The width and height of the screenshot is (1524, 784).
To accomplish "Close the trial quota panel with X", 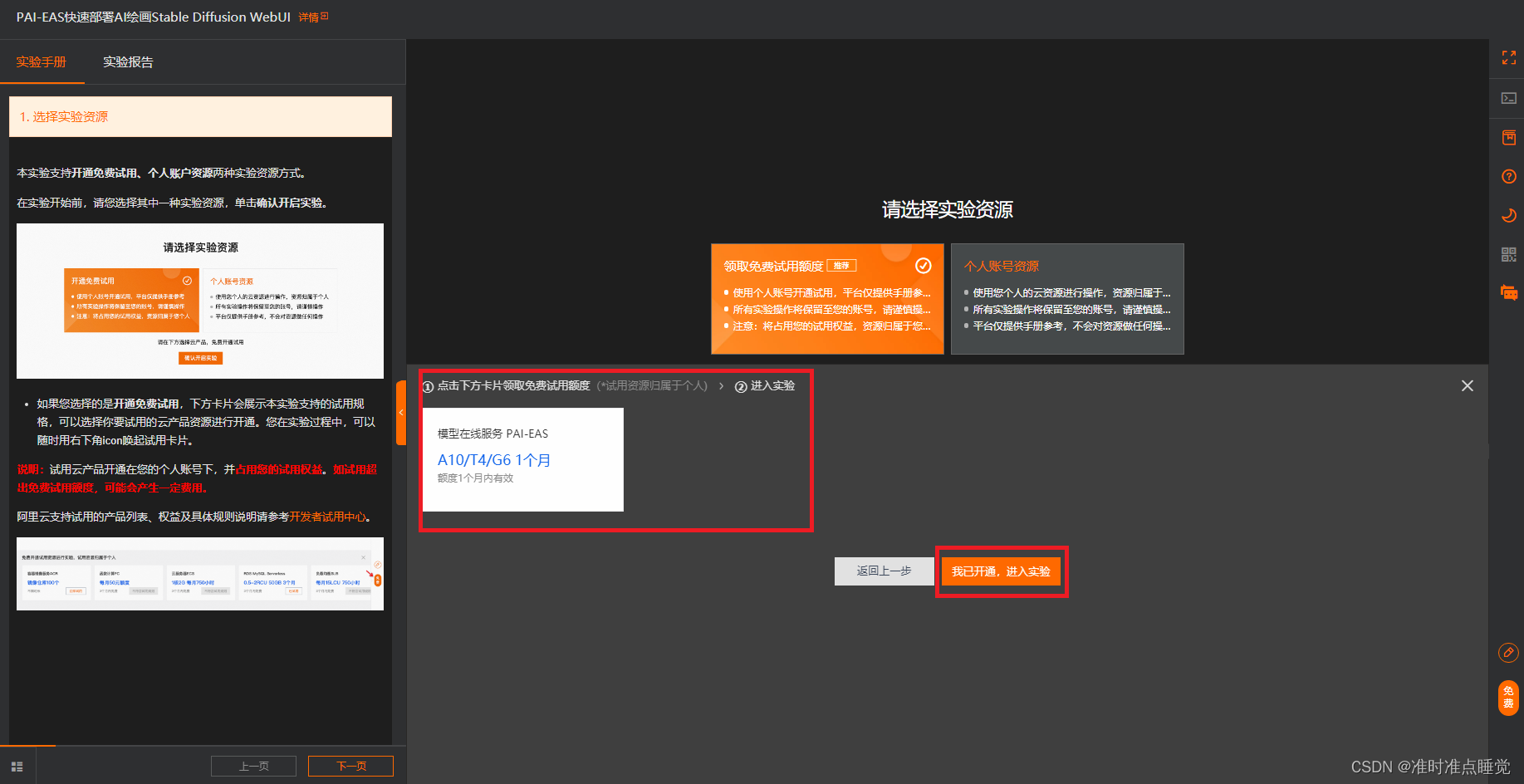I will click(1468, 385).
